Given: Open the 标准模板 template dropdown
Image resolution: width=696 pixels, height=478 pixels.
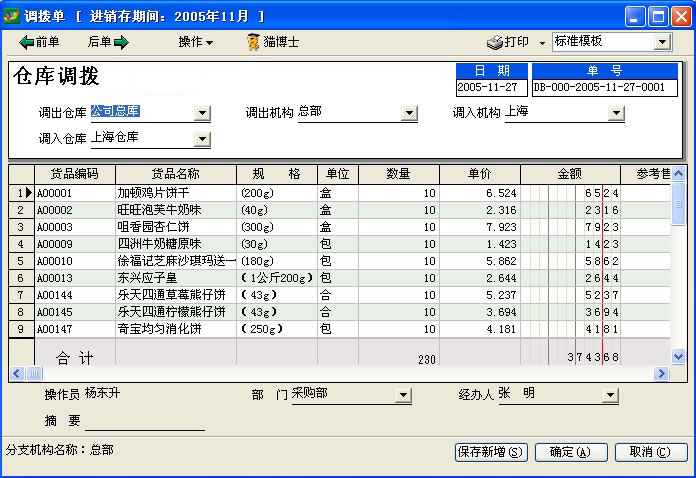Looking at the screenshot, I should tap(662, 42).
